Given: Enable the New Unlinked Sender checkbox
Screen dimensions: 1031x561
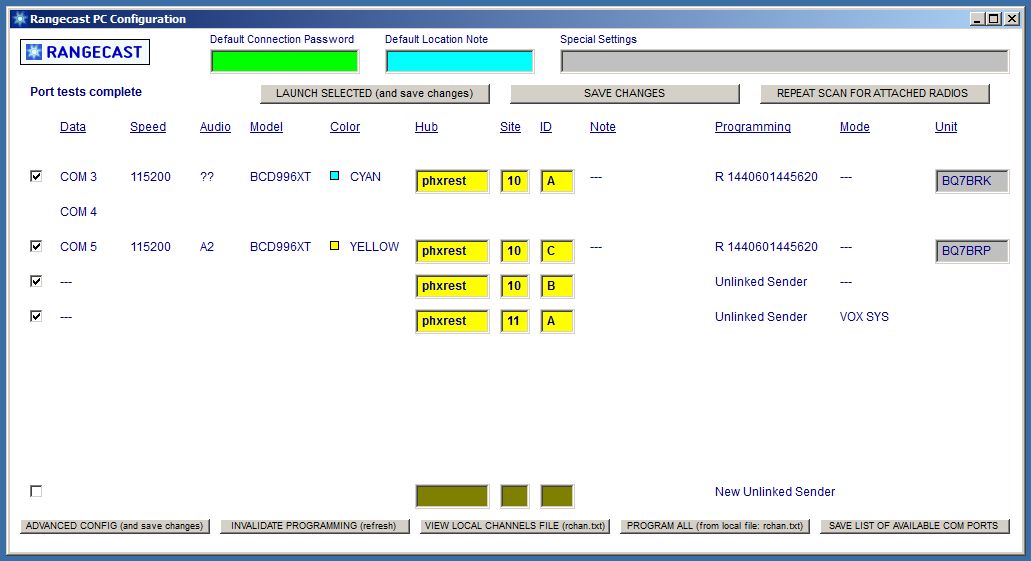Looking at the screenshot, I should [36, 491].
